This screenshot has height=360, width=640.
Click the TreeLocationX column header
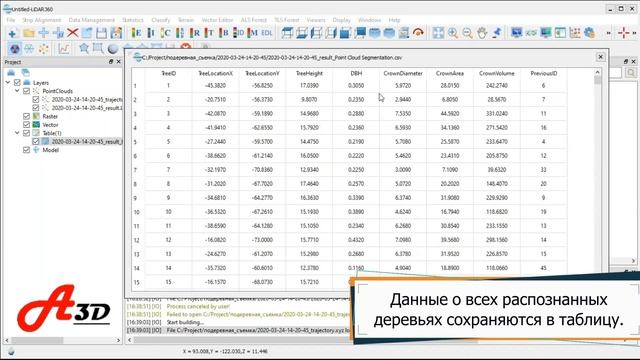(x=215, y=73)
